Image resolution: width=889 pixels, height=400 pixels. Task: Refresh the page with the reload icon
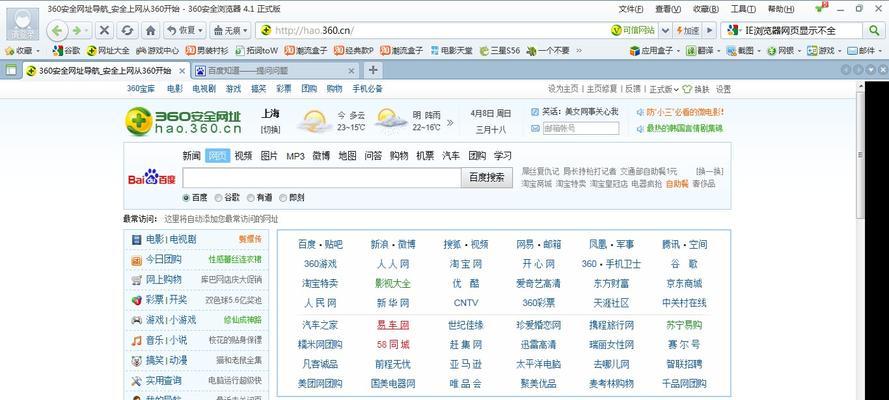pyautogui.click(x=128, y=30)
